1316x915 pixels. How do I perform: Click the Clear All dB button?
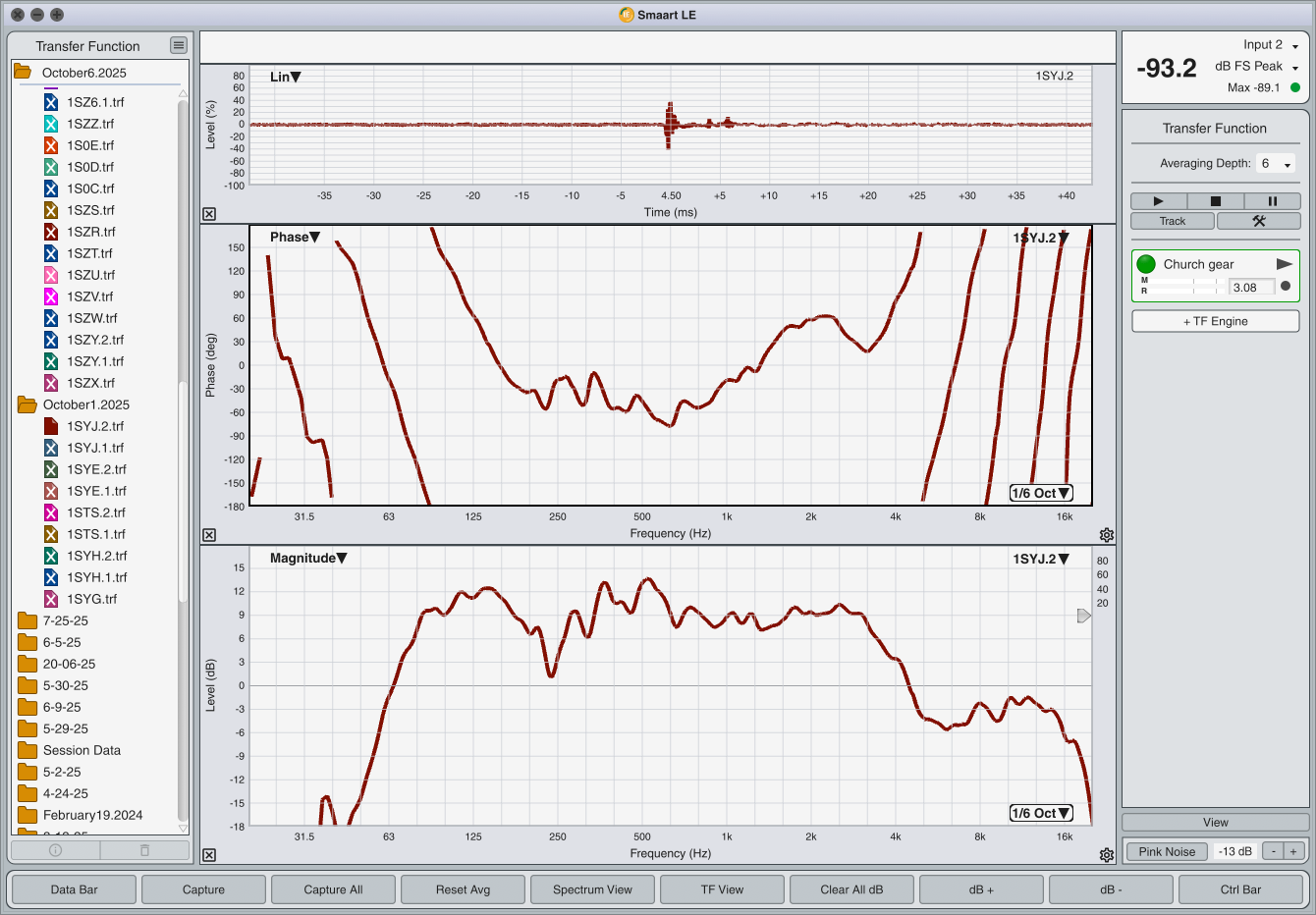[851, 889]
